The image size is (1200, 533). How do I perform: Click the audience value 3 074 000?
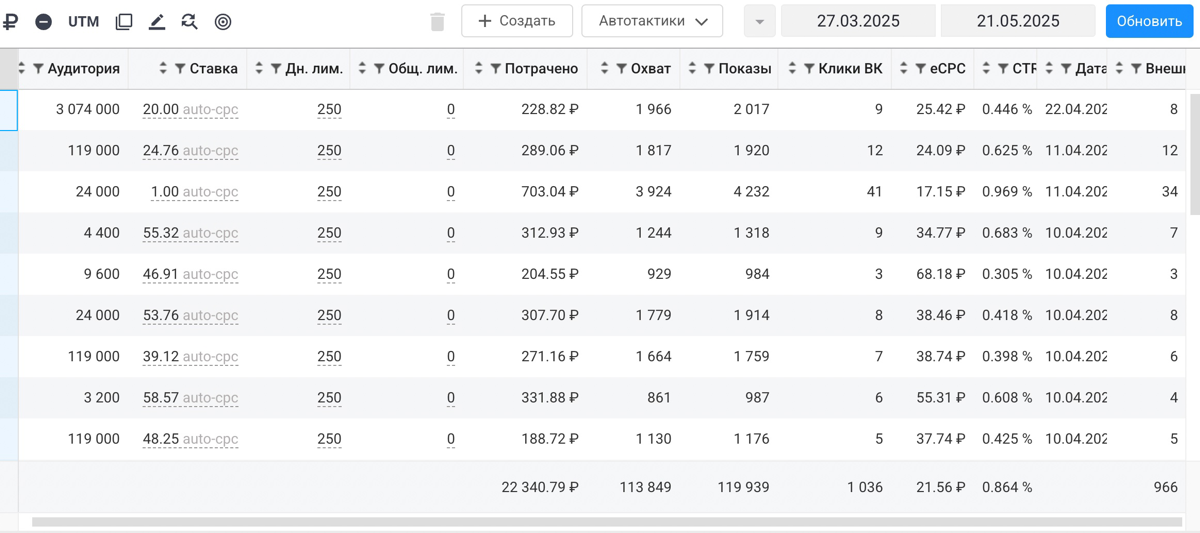pyautogui.click(x=88, y=110)
